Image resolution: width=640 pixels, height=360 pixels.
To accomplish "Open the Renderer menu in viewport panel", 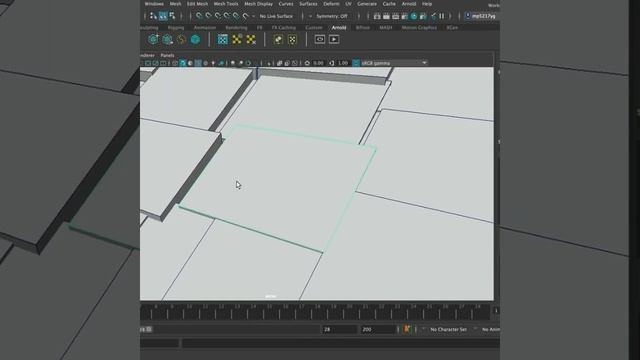I will [147, 55].
